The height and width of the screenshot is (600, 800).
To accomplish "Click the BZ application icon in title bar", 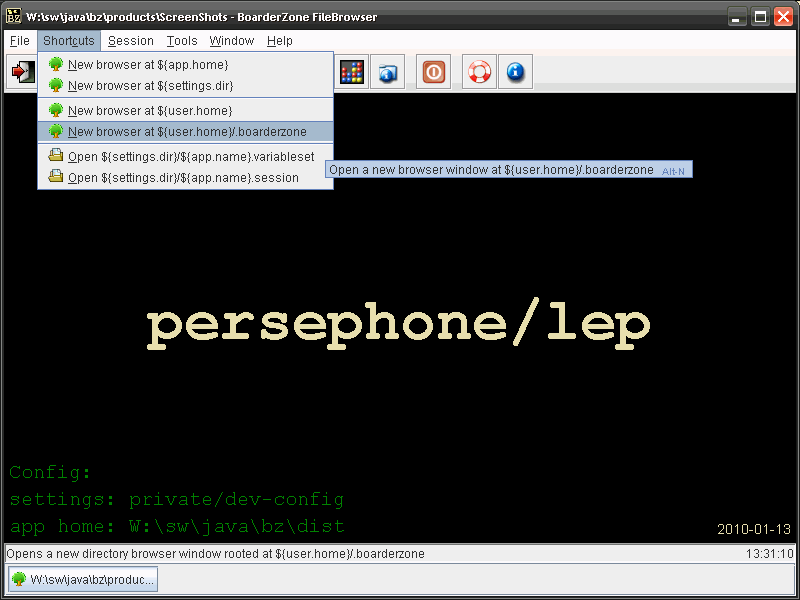I will click(14, 16).
